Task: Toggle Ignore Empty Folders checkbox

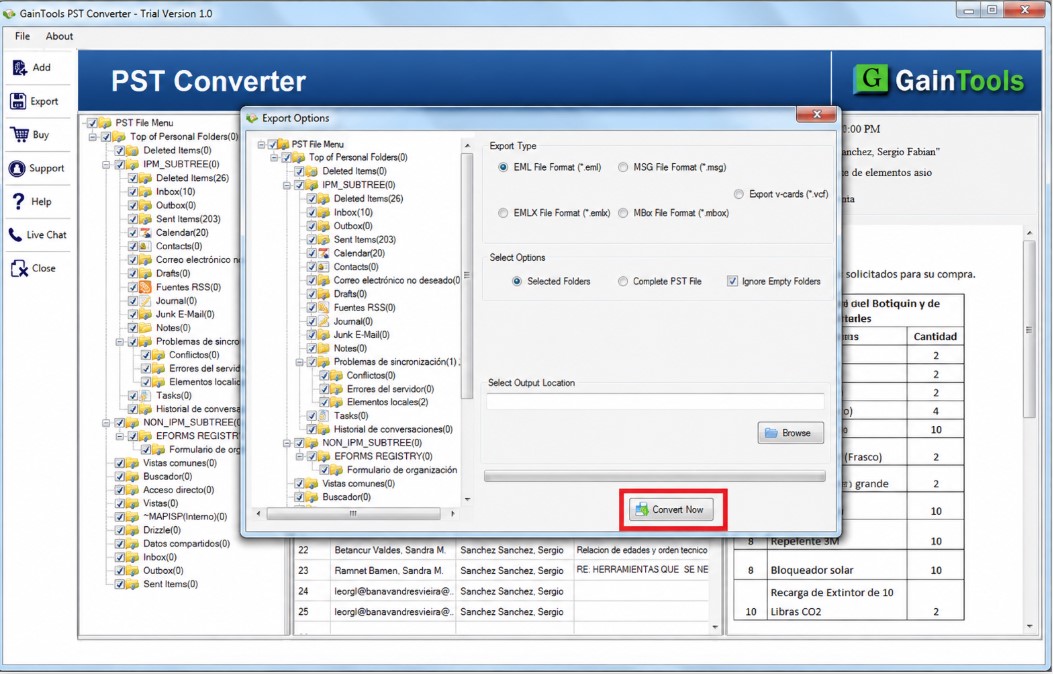Action: [x=732, y=281]
